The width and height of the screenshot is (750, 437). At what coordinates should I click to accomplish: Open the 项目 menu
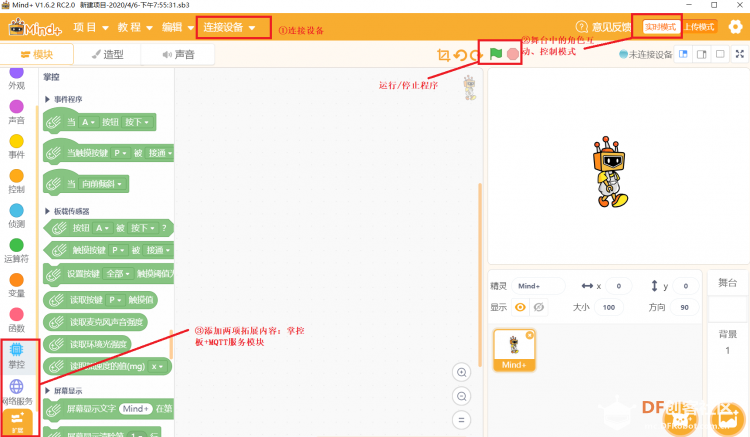pyautogui.click(x=91, y=27)
